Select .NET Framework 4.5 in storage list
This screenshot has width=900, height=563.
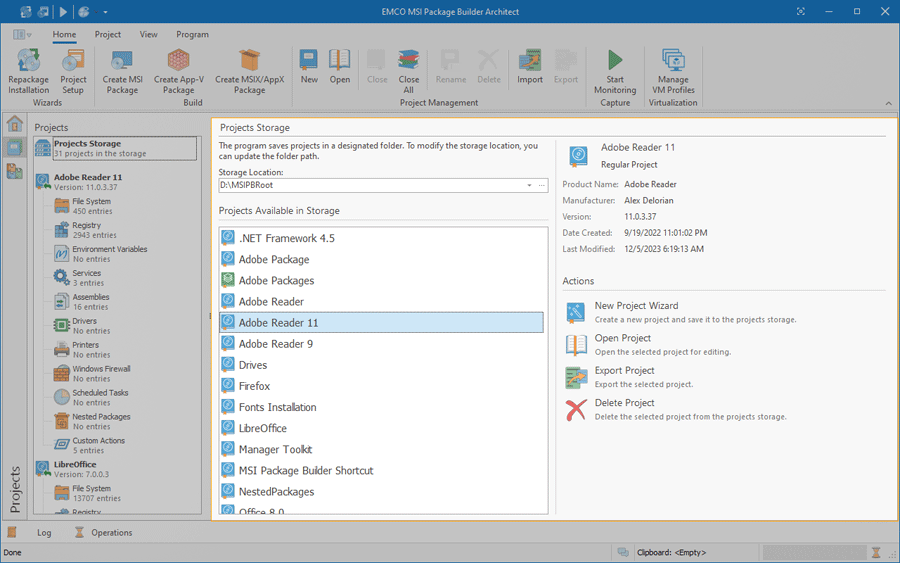click(x=382, y=238)
